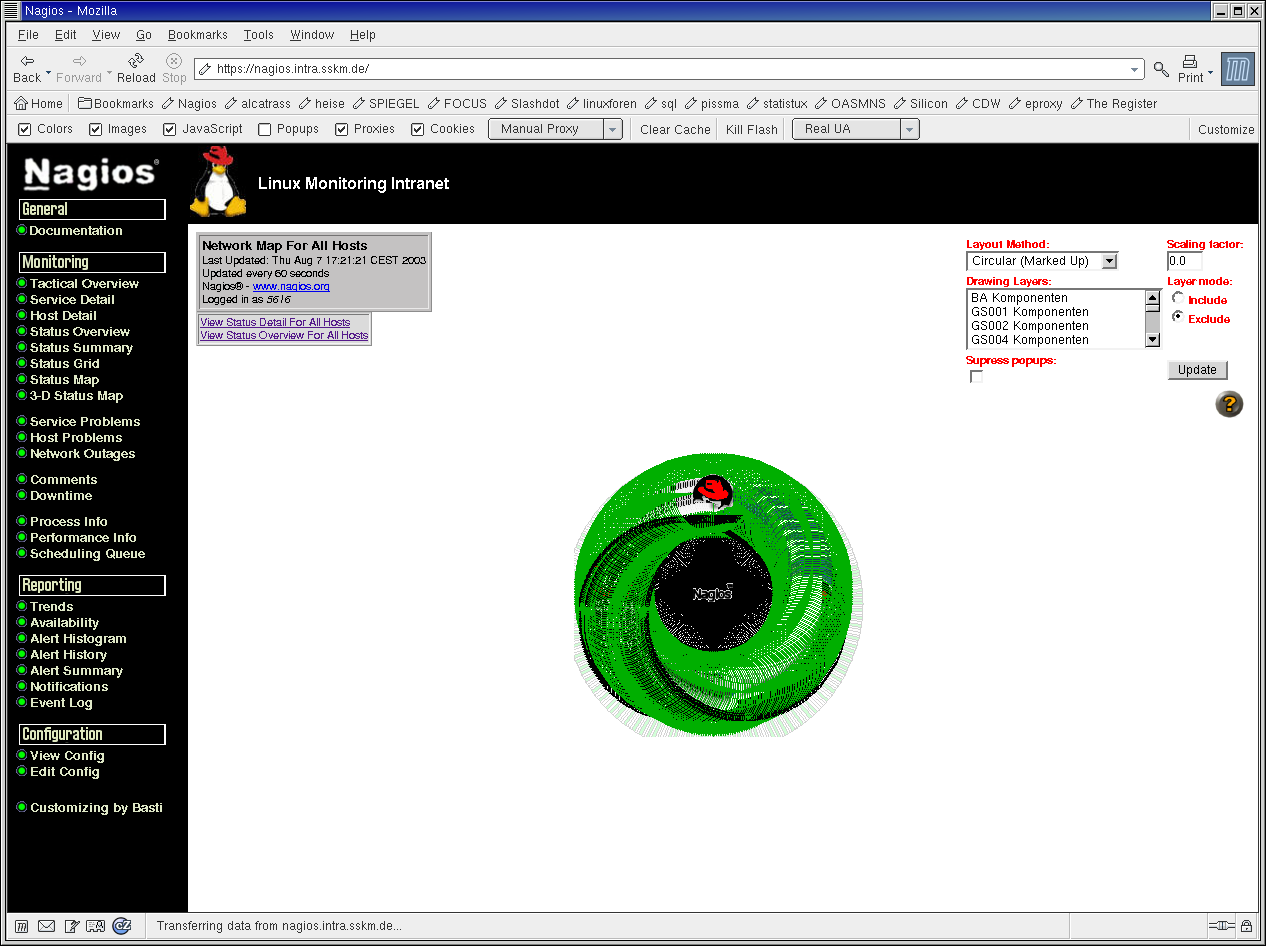Viewport: 1266px width, 946px height.
Task: Open View Status Overview For All Hosts
Action: 284,335
